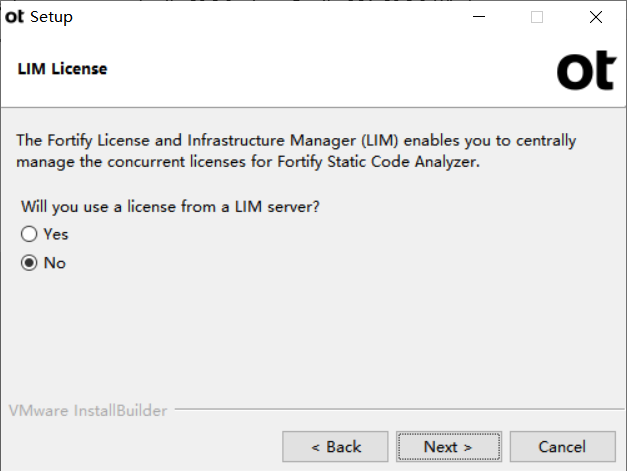Click the 'Yes' option label text
This screenshot has height=471, width=627.
tap(56, 234)
